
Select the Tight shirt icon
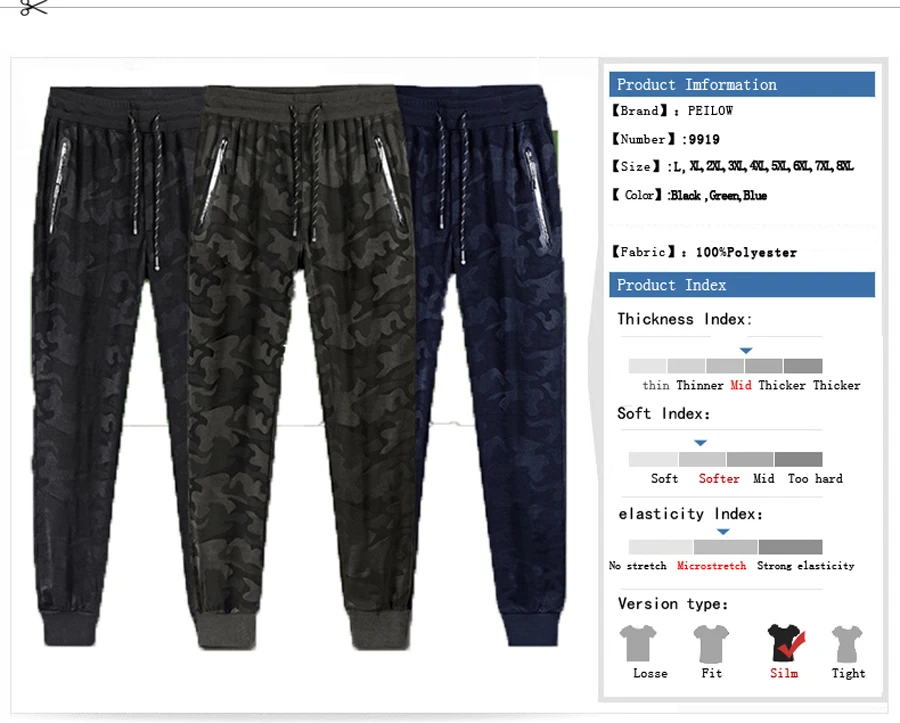coord(847,644)
